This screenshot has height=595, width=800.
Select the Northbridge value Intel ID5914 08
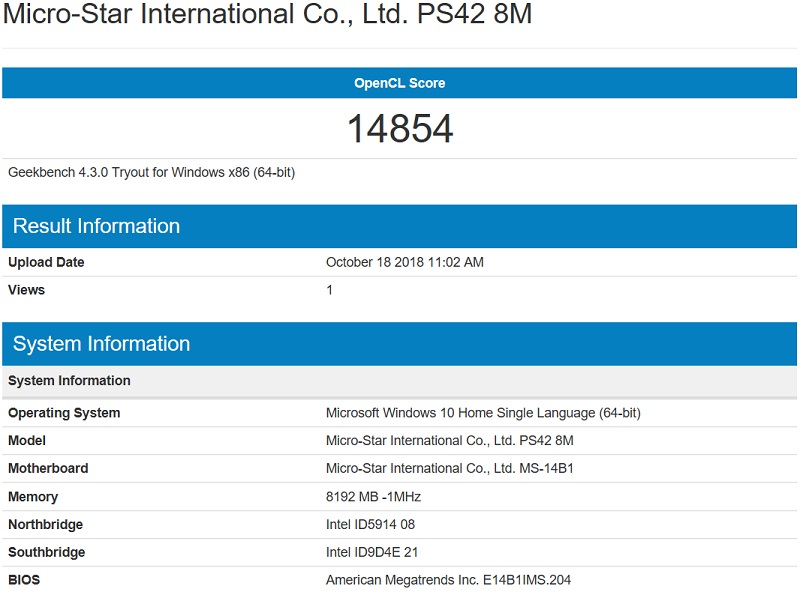pyautogui.click(x=370, y=524)
